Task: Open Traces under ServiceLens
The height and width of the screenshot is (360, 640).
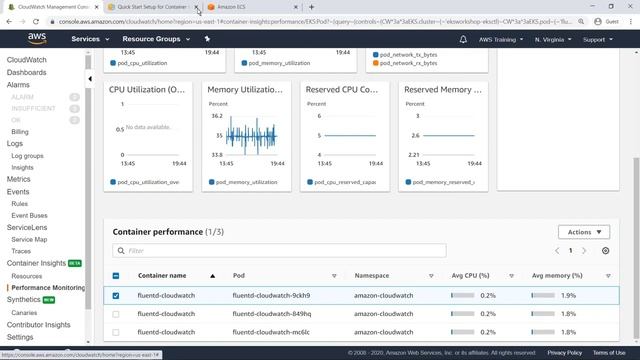Action: click(21, 251)
